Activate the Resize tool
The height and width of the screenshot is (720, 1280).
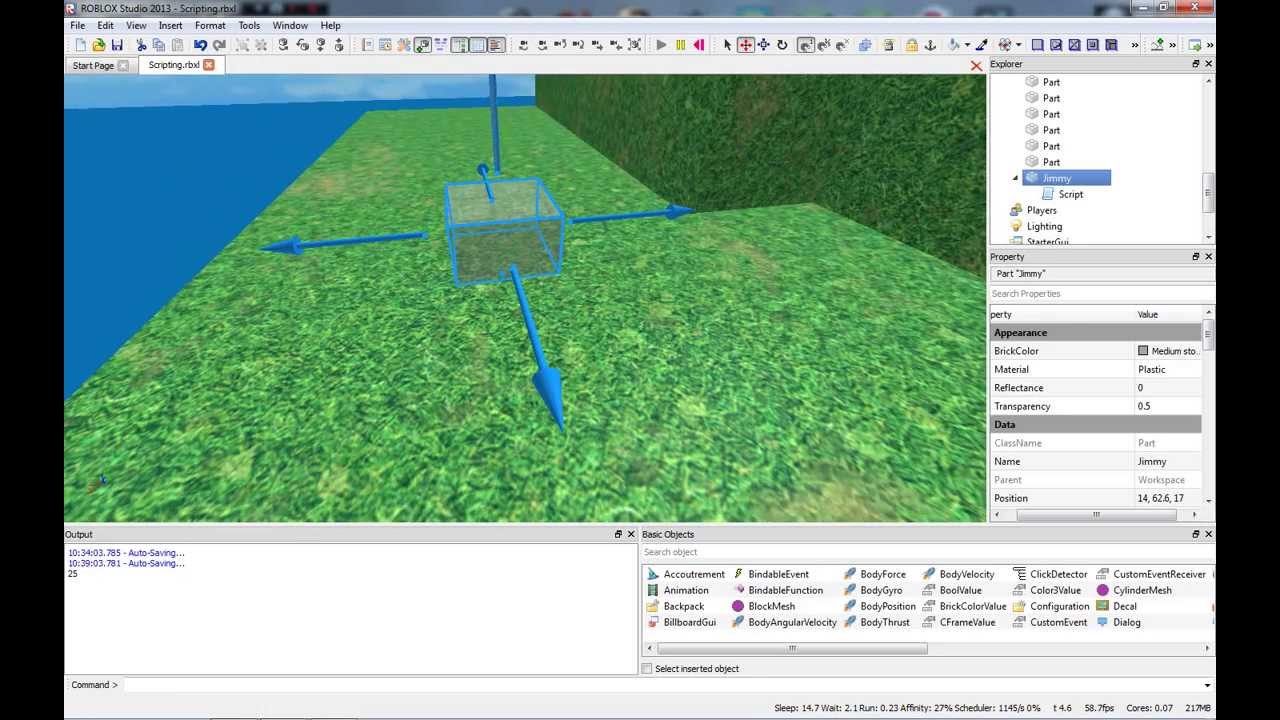tap(763, 45)
